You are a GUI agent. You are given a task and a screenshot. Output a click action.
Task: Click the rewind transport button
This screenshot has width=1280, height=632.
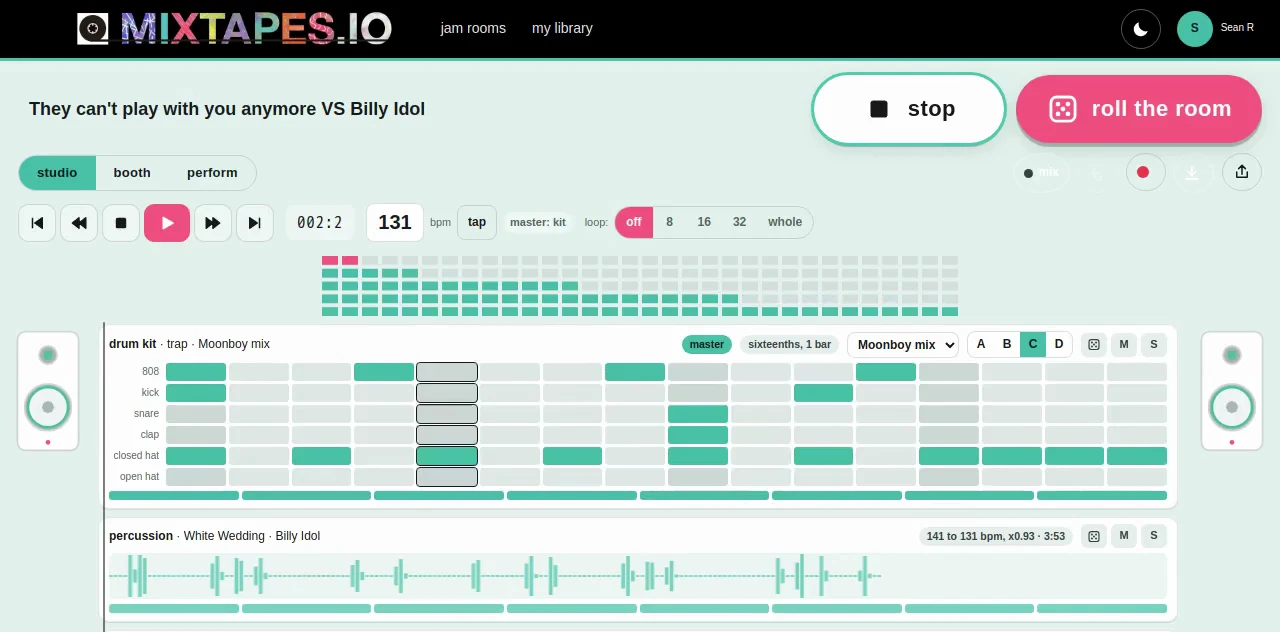click(79, 223)
